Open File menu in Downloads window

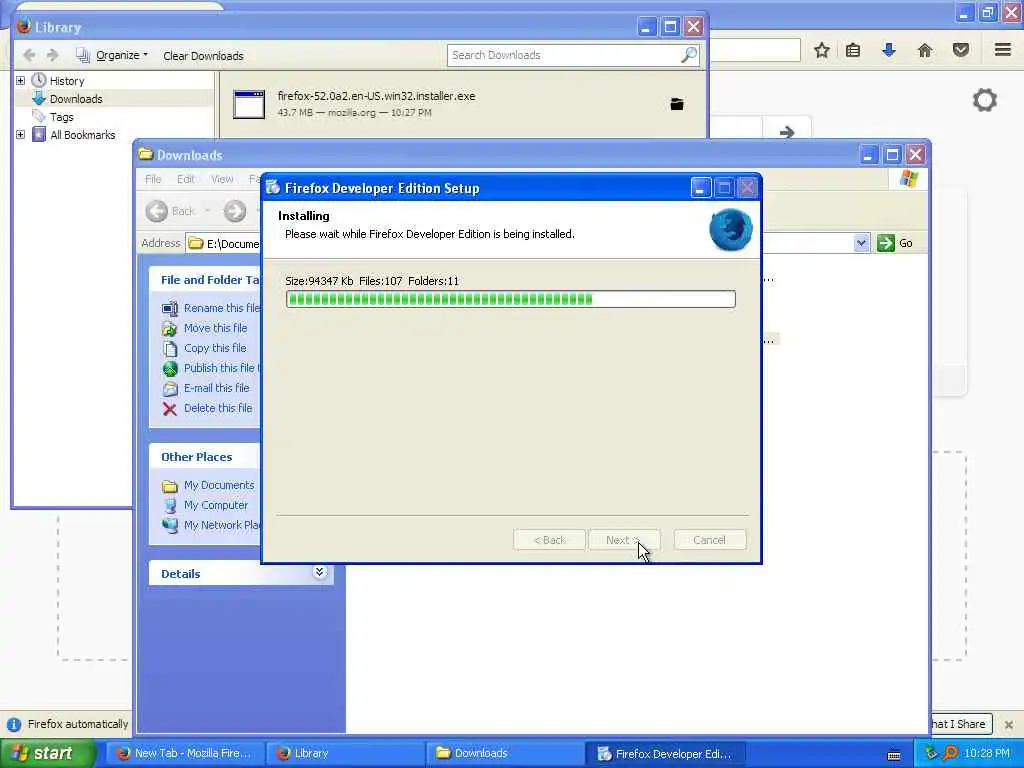point(153,179)
